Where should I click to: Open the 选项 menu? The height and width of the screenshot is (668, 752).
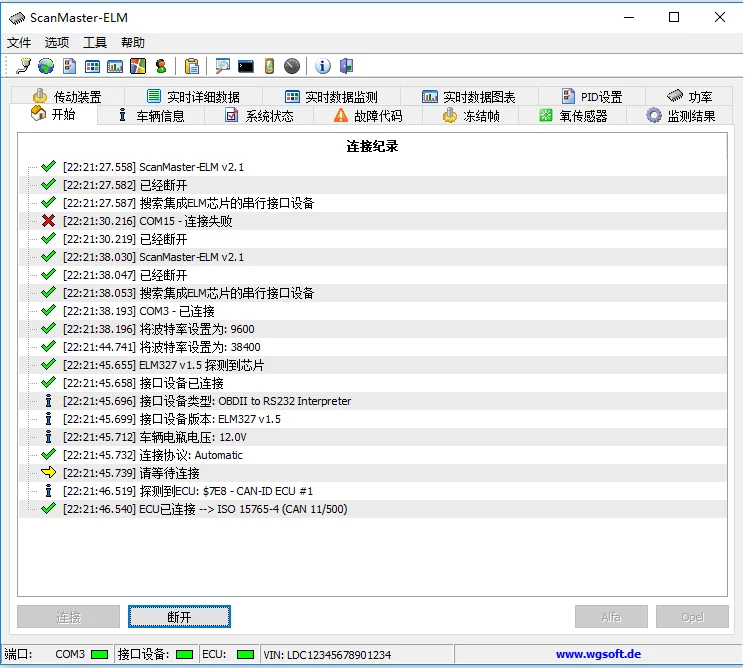point(57,43)
